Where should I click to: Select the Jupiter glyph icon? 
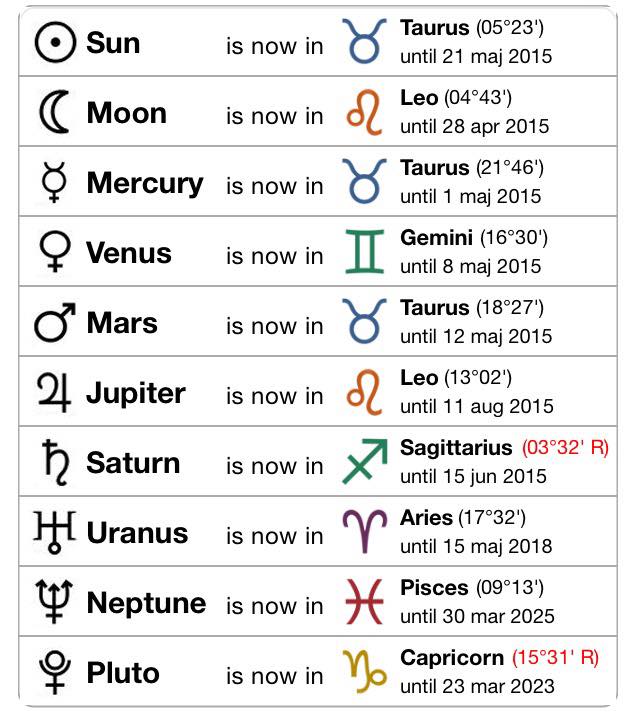pyautogui.click(x=54, y=393)
